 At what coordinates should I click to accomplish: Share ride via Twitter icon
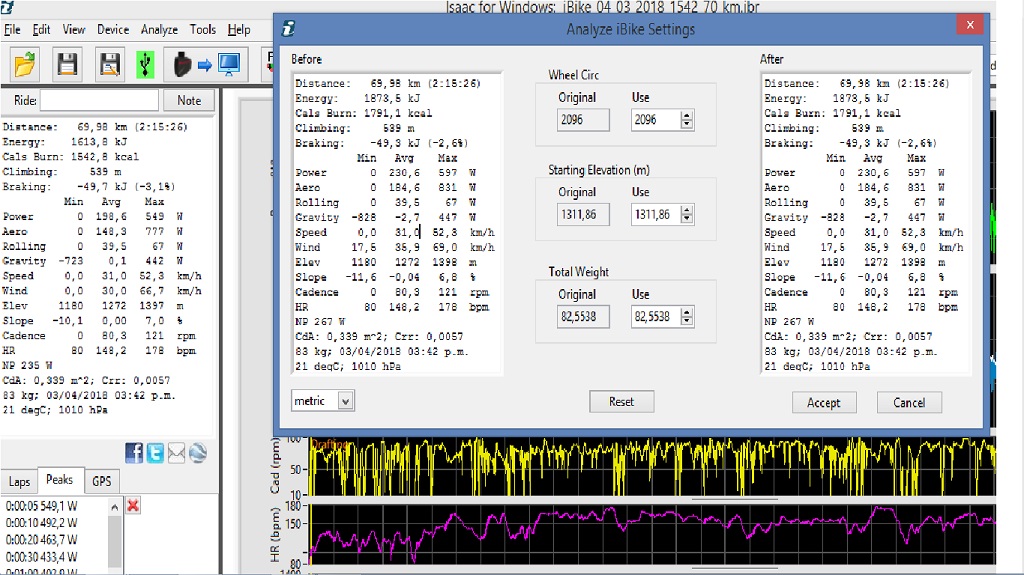(x=155, y=453)
